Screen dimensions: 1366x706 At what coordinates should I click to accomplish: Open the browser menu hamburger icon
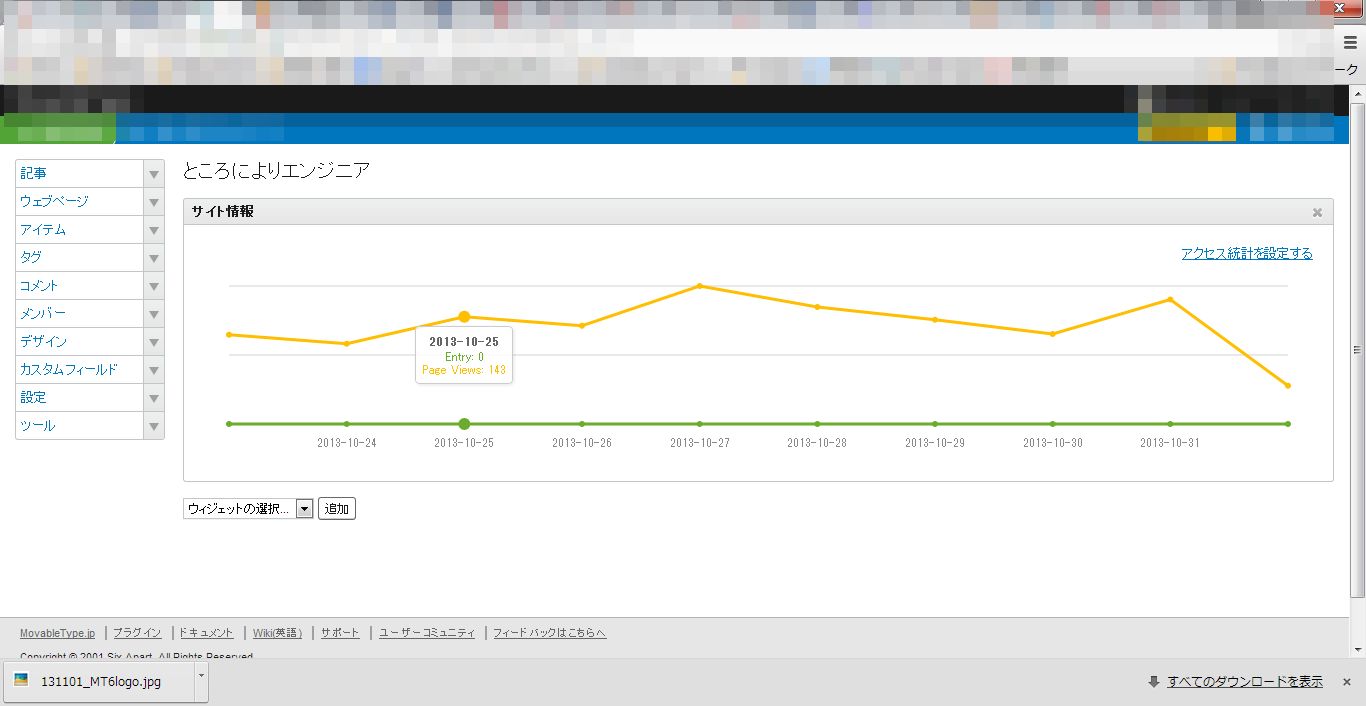click(1350, 42)
